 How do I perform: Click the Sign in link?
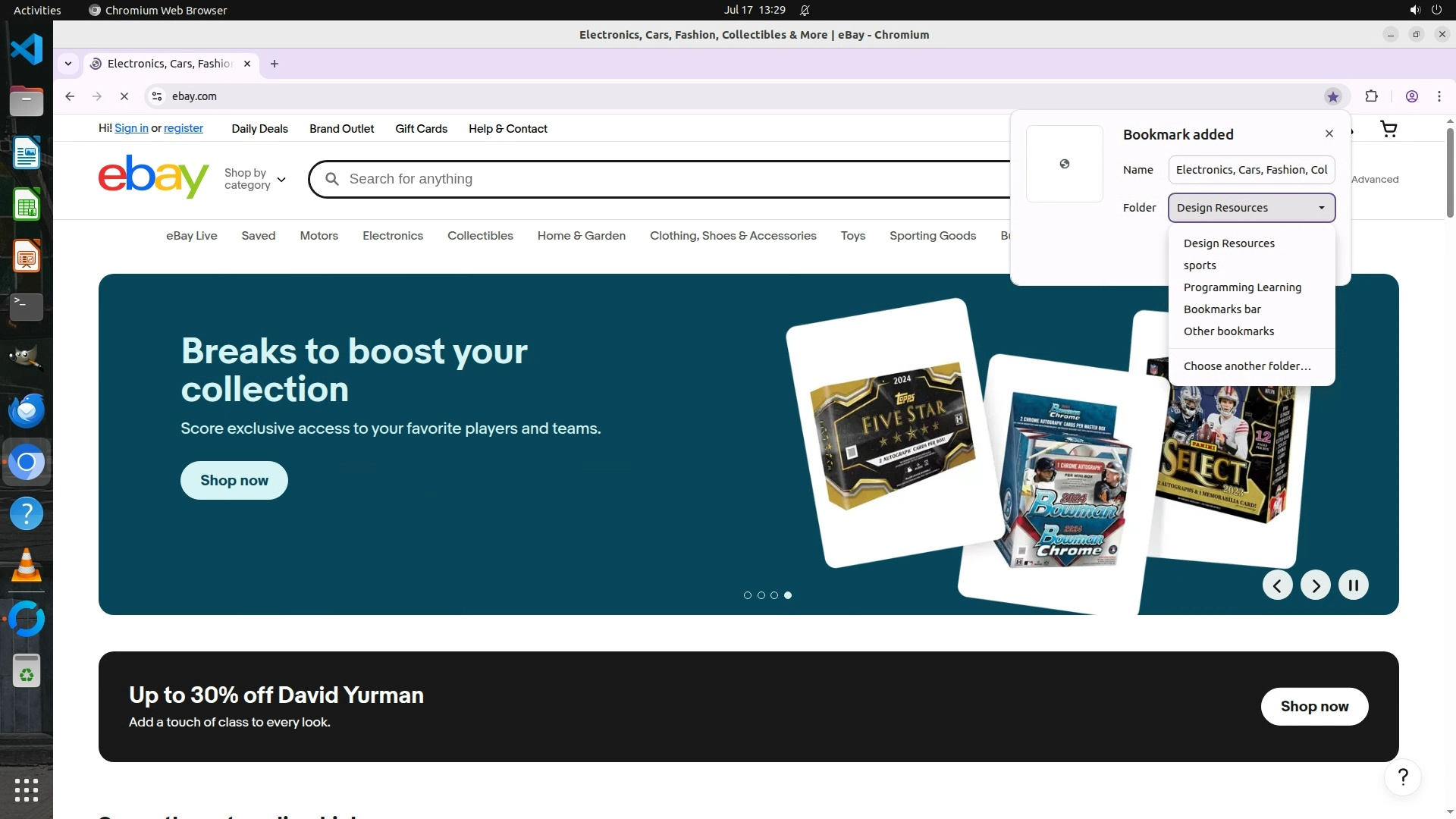pyautogui.click(x=131, y=129)
